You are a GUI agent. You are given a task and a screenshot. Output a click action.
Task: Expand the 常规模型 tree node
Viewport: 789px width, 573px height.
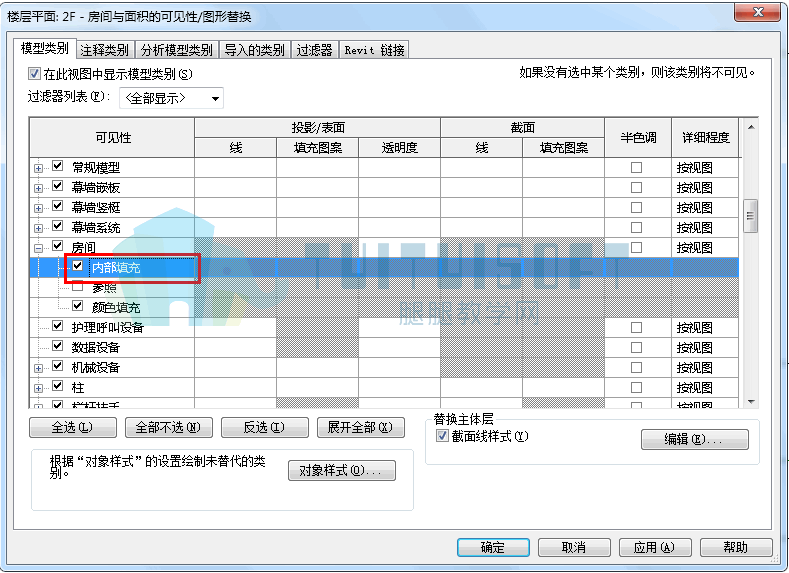click(x=38, y=168)
